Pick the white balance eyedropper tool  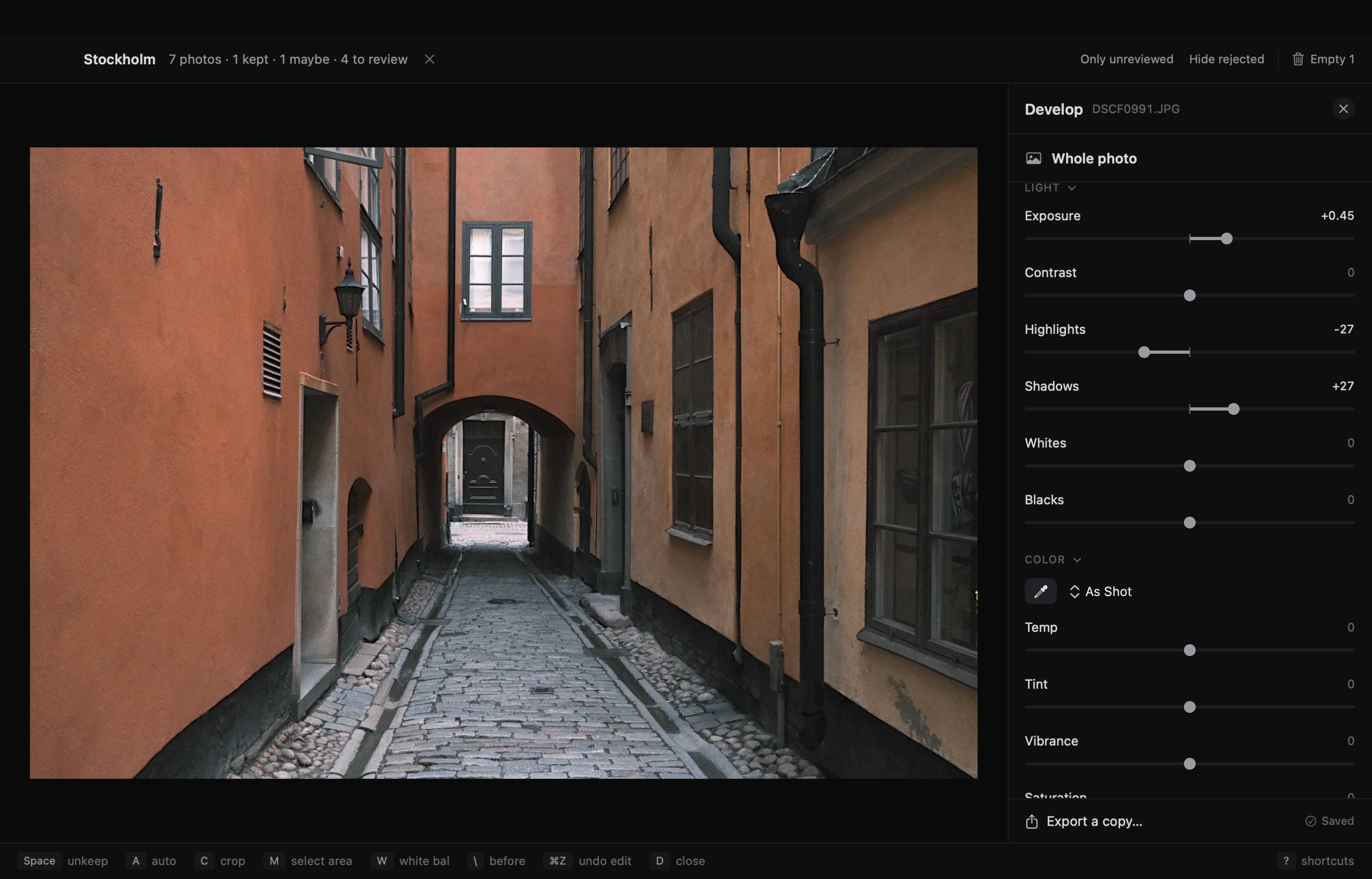pyautogui.click(x=1041, y=591)
